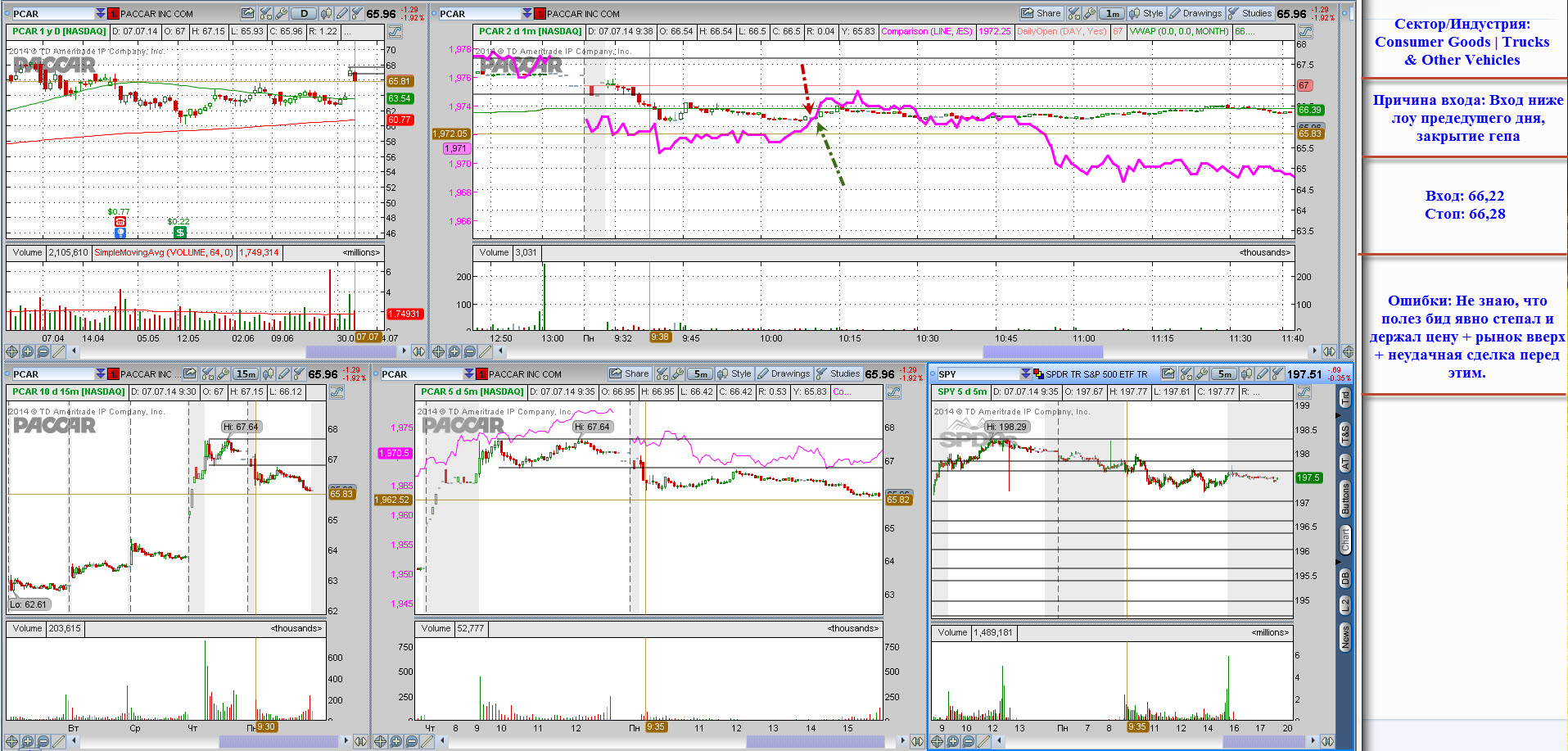The height and width of the screenshot is (751, 1568).
Task: Click crosshair pan tool under daily chart
Action: click(11, 351)
